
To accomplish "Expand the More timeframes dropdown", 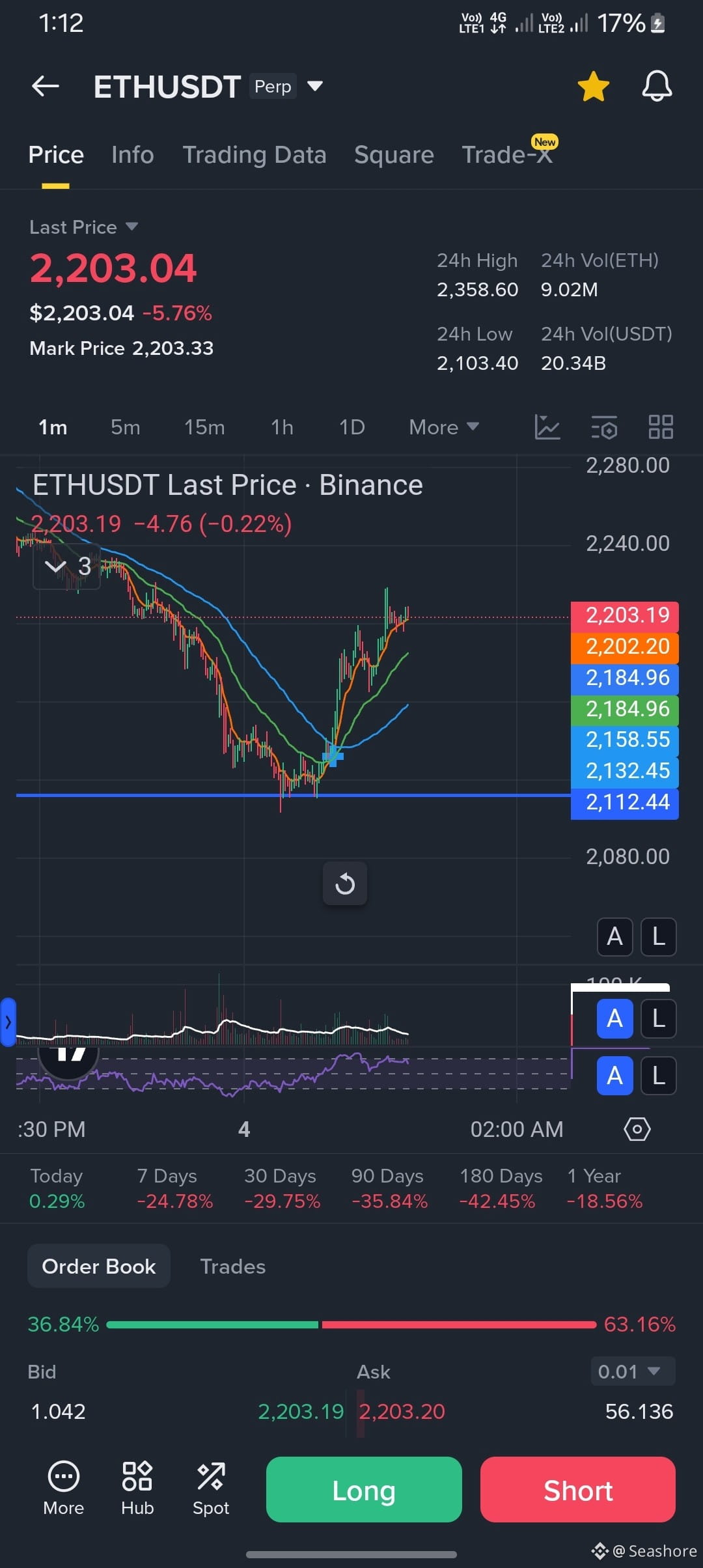I will coord(444,427).
